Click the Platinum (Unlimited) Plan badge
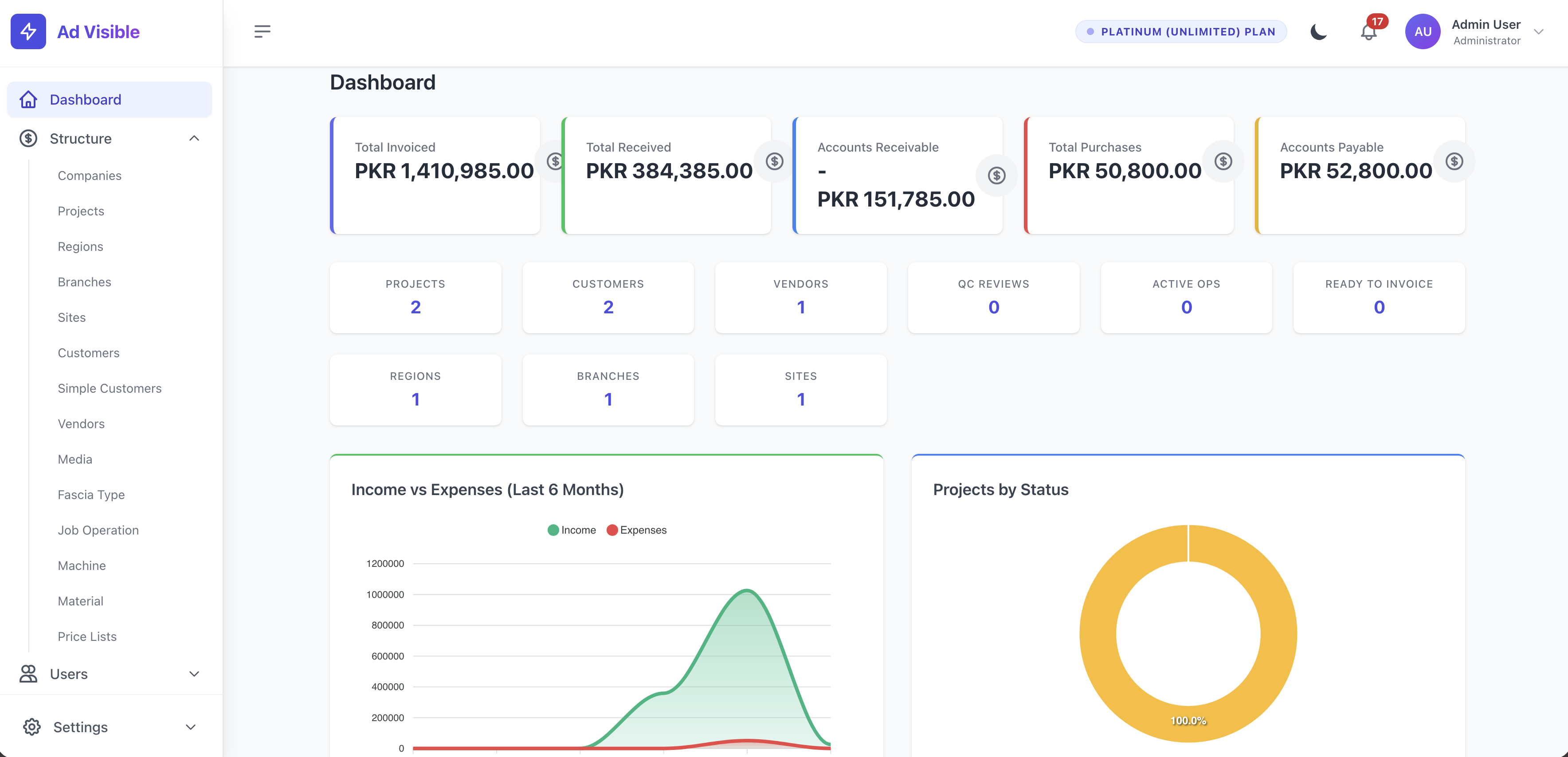 [1181, 31]
